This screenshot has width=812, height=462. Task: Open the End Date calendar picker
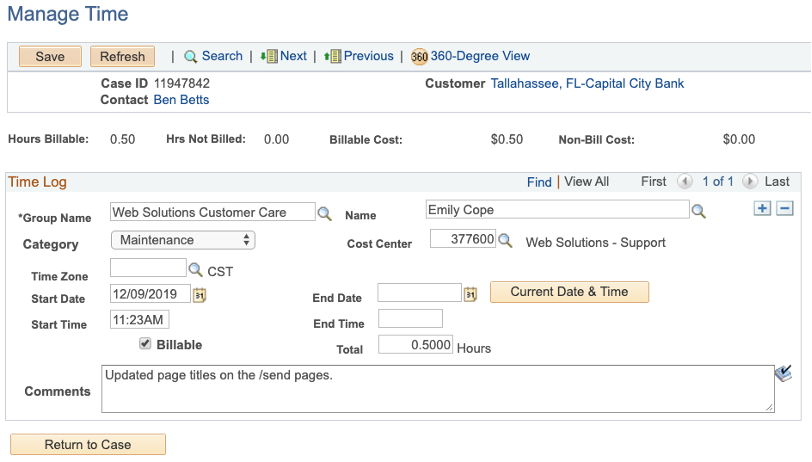(x=471, y=294)
